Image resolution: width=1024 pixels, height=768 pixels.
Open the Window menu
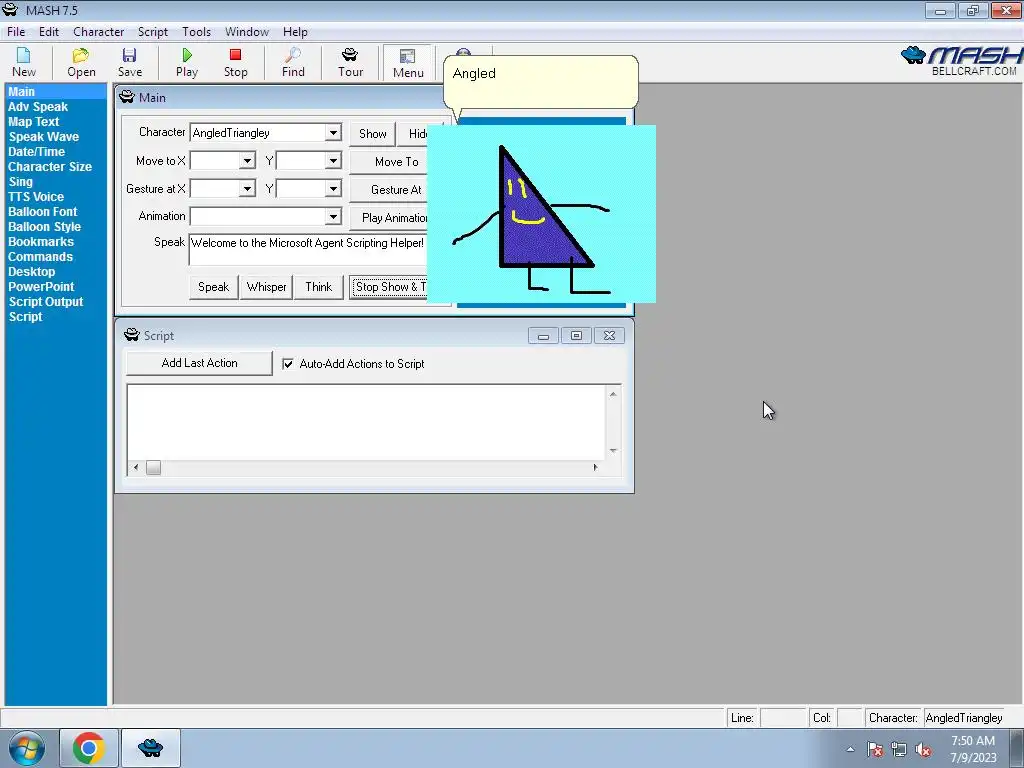[x=247, y=31]
